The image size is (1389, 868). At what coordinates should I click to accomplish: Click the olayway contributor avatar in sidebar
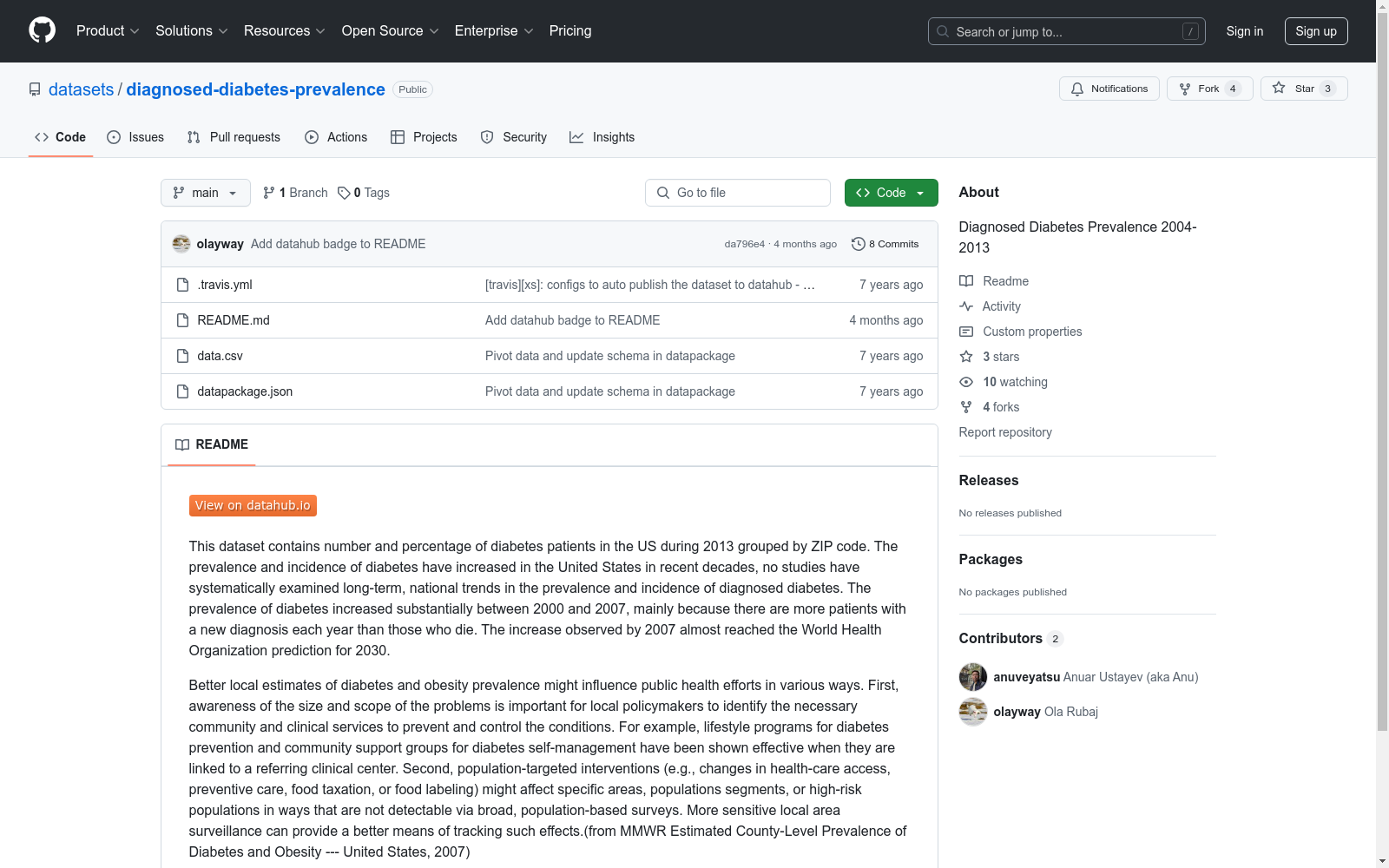[x=973, y=712]
